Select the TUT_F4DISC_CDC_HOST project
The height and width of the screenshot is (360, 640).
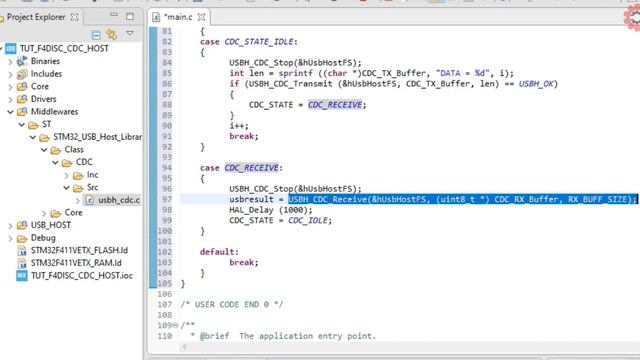(64, 49)
